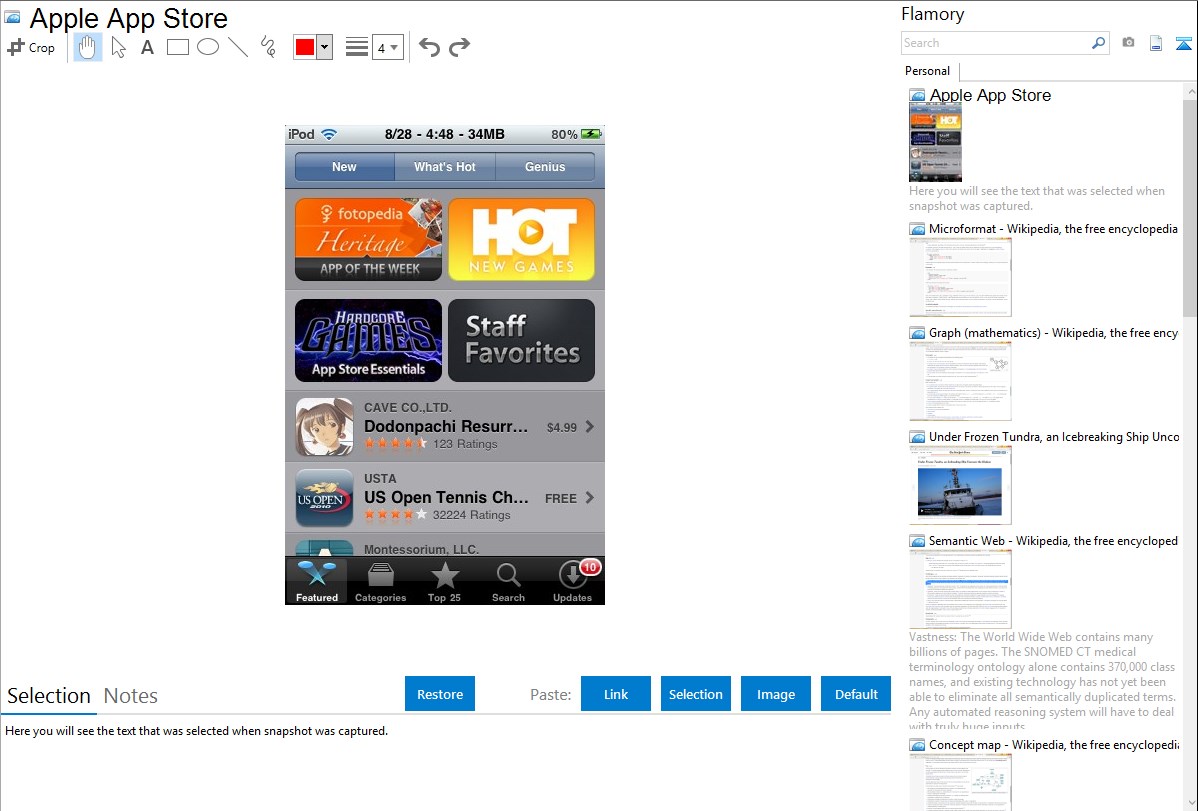Select the rectangle drawing tool
The height and width of the screenshot is (811, 1198).
pos(177,47)
